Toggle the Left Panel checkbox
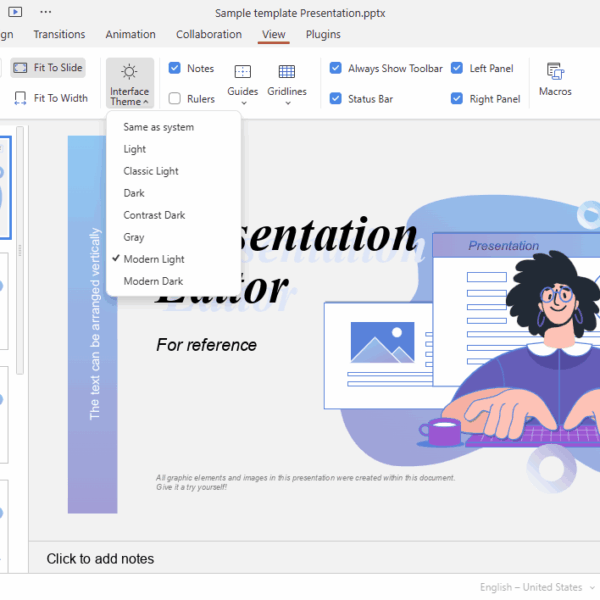This screenshot has width=600, height=600. 457,68
